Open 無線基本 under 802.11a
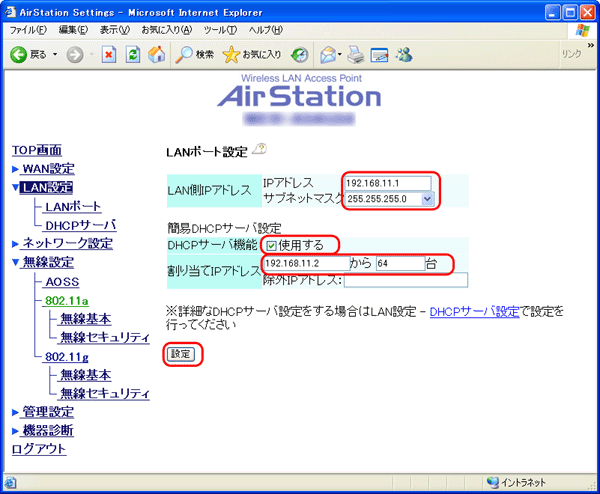Viewport: 600px width, 494px height. point(86,319)
